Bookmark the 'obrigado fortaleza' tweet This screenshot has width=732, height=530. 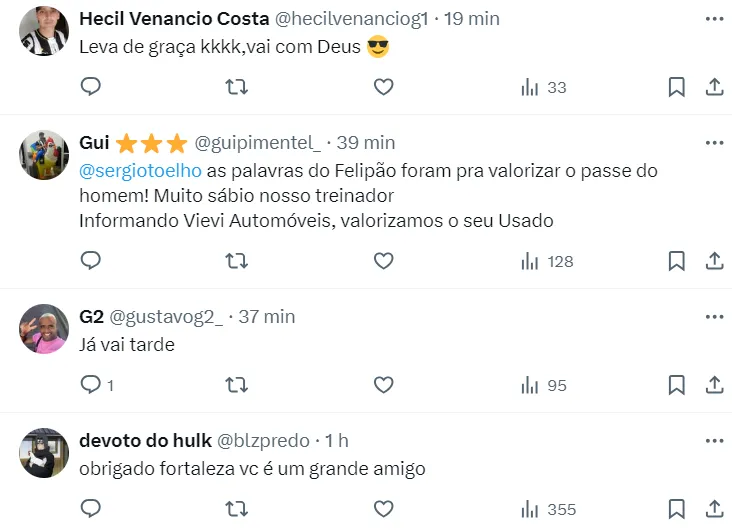click(676, 509)
